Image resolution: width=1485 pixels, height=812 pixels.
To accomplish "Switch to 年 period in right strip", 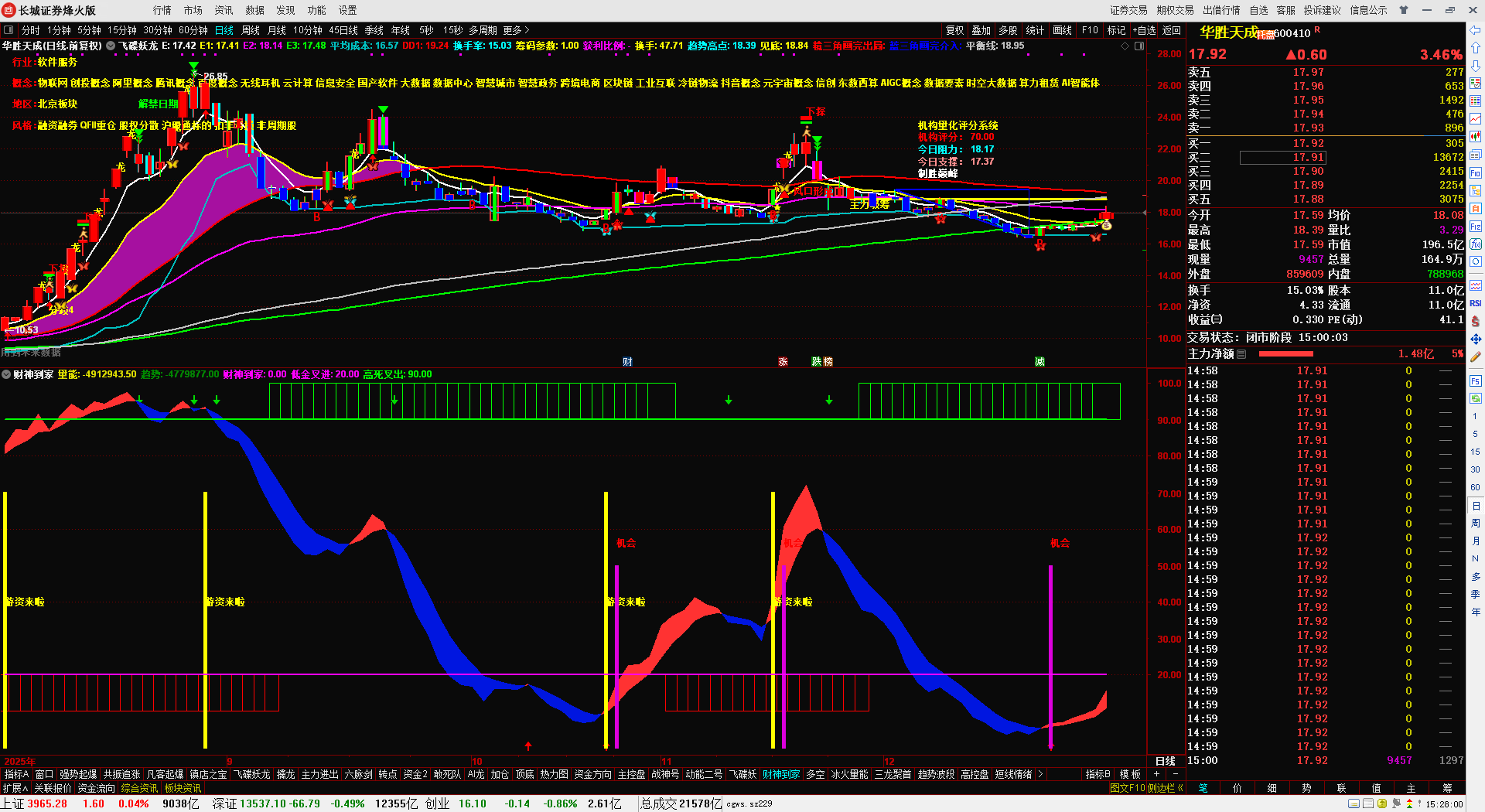I will pyautogui.click(x=1476, y=612).
